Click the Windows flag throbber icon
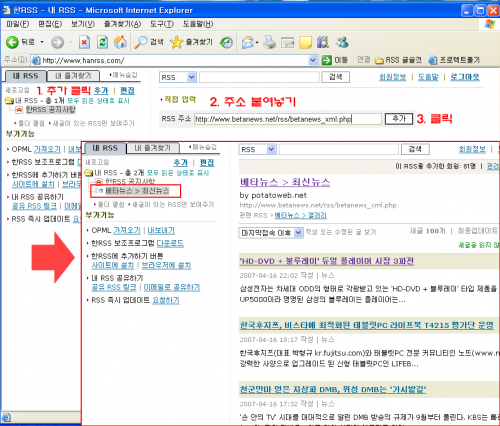 pyautogui.click(x=490, y=24)
